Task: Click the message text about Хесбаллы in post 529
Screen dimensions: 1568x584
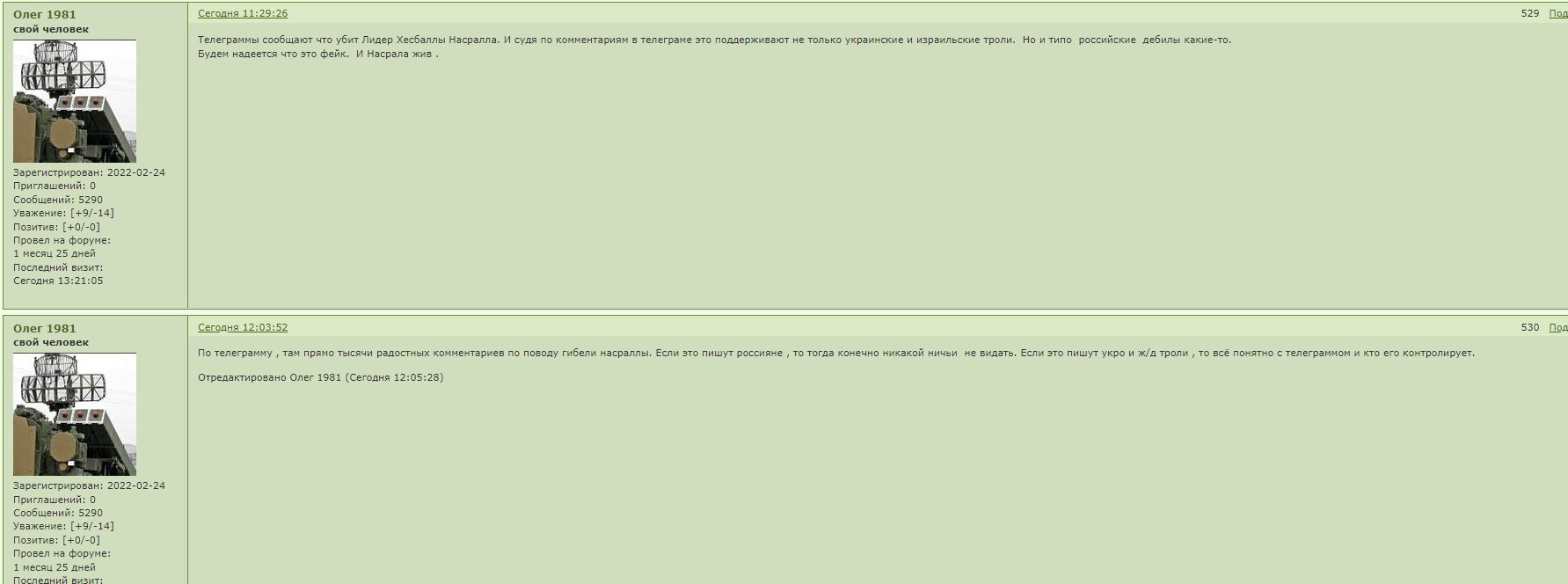Action: coord(714,47)
